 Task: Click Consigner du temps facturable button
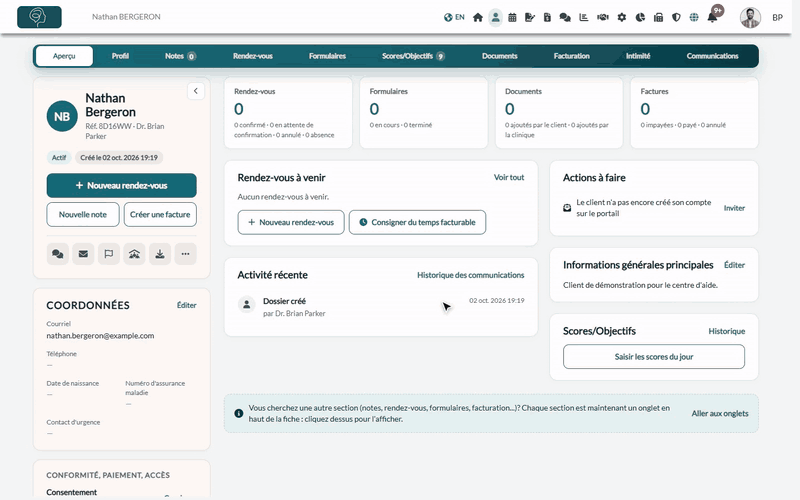point(417,222)
